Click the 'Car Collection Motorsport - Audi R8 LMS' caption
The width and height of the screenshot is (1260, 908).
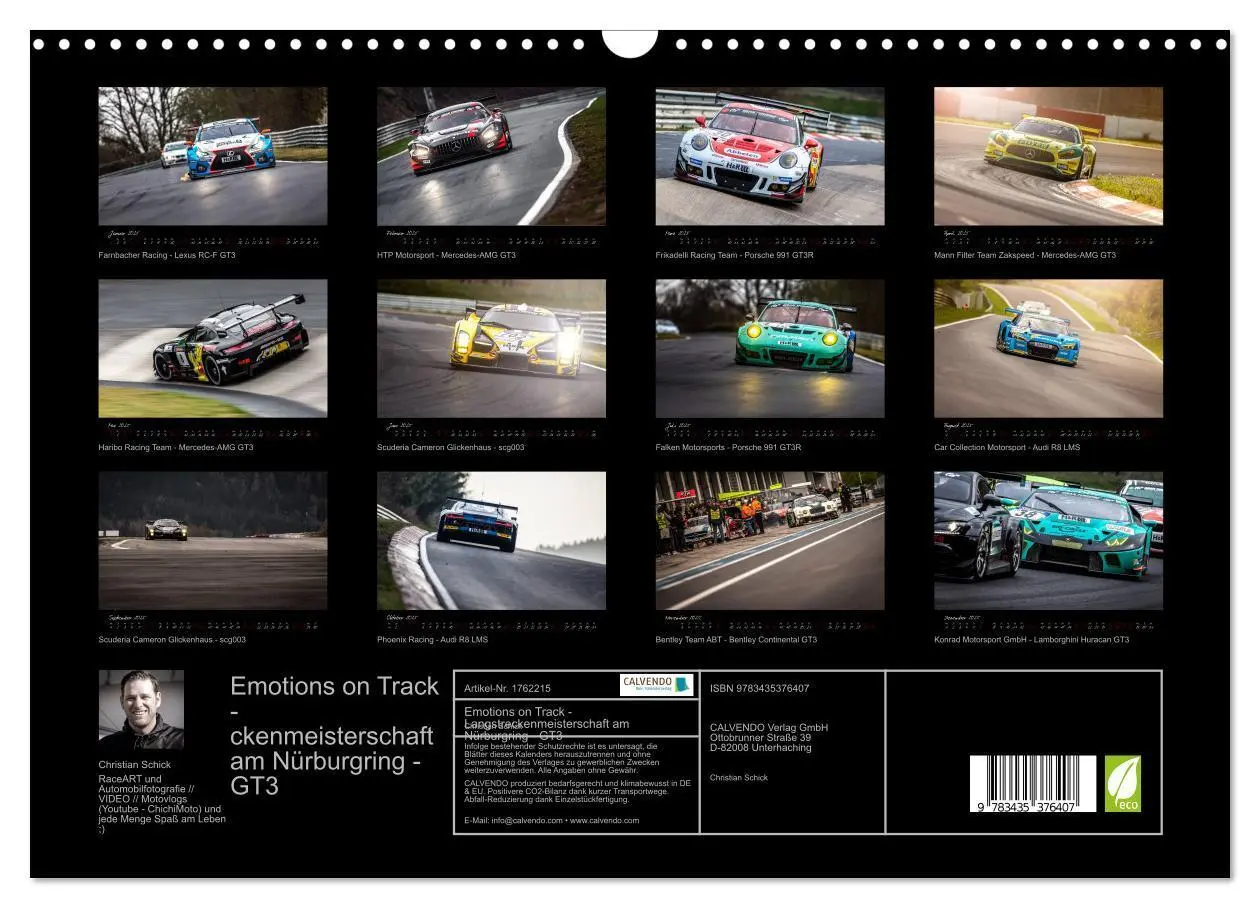click(x=1008, y=447)
